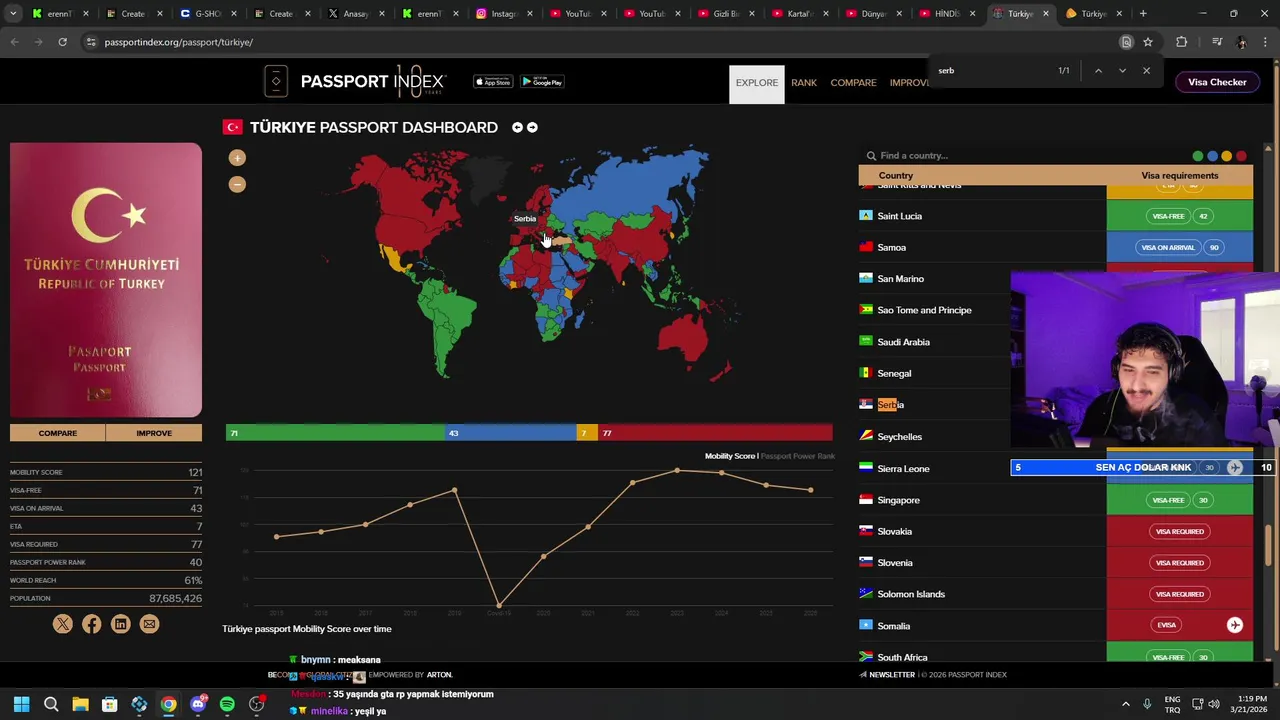Open Windows taskbar search

click(51, 704)
